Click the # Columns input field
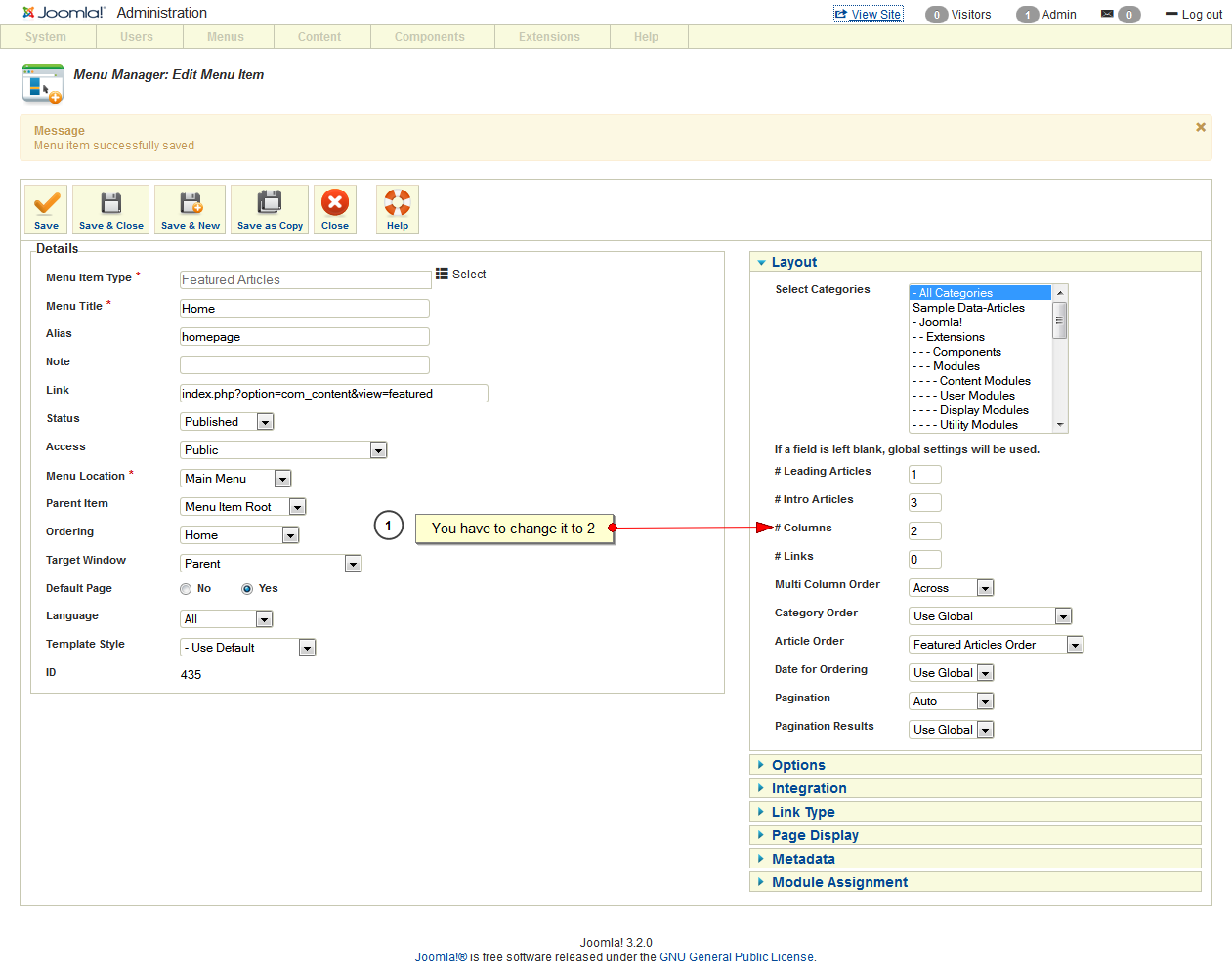The height and width of the screenshot is (974, 1232). click(x=924, y=531)
